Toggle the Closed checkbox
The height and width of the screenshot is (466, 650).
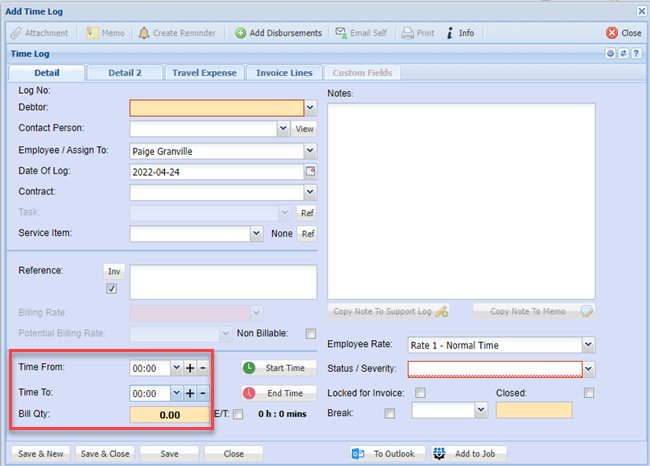[589, 392]
